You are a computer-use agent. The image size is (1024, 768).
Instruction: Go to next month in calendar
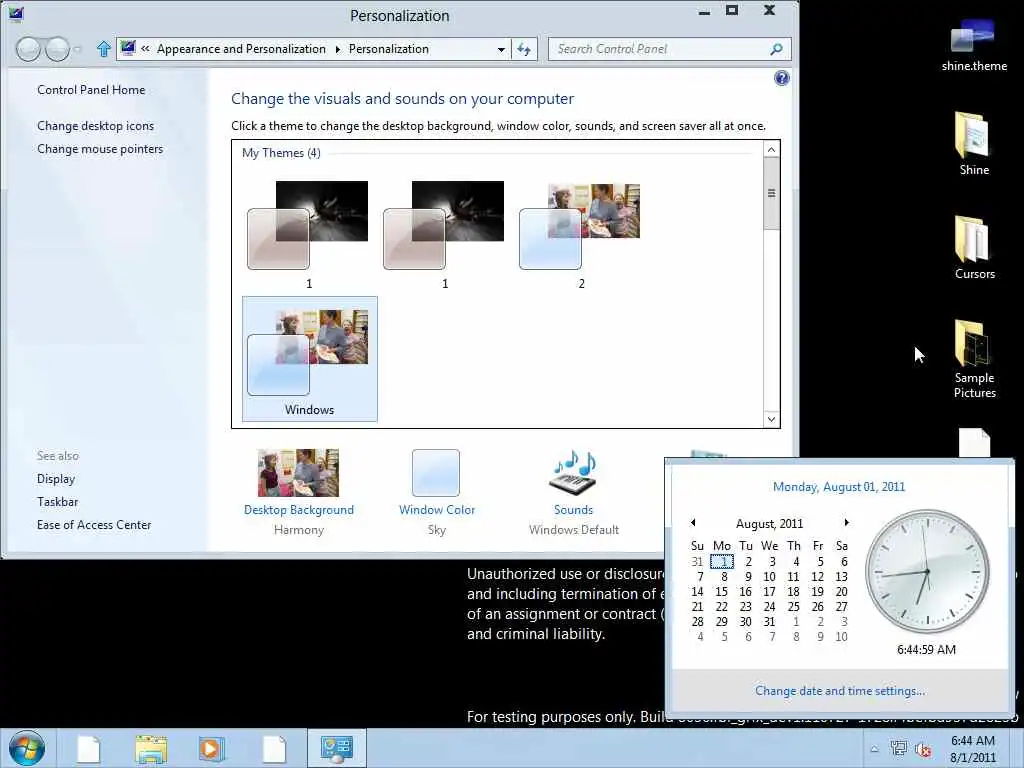click(846, 522)
